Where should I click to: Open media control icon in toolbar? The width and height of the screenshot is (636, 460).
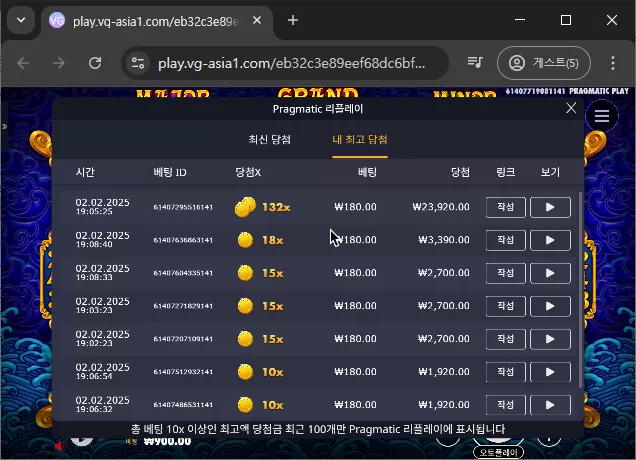pos(475,62)
